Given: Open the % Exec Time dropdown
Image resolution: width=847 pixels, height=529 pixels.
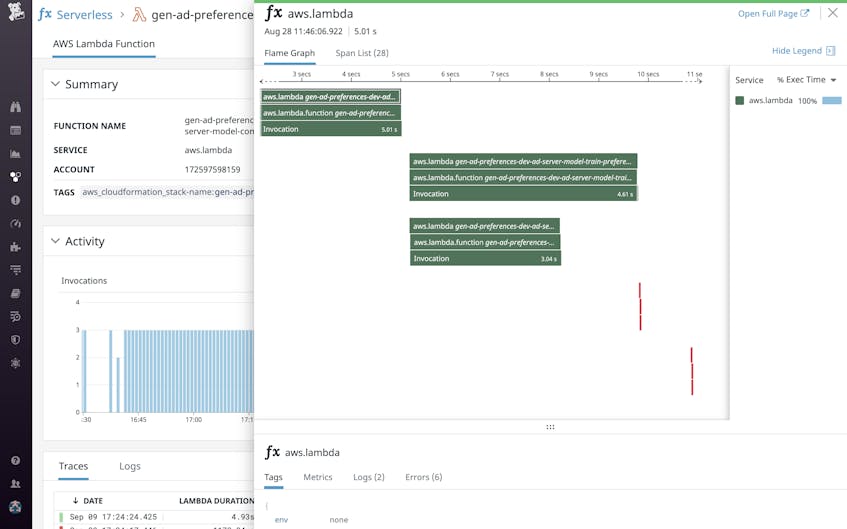Looking at the screenshot, I should click(x=806, y=80).
